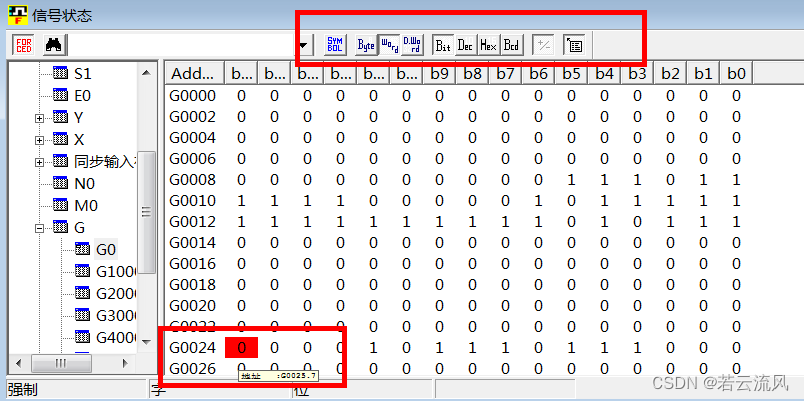Screen dimensions: 804x401
Task: Select the G3000 tree item
Action: (x=116, y=315)
